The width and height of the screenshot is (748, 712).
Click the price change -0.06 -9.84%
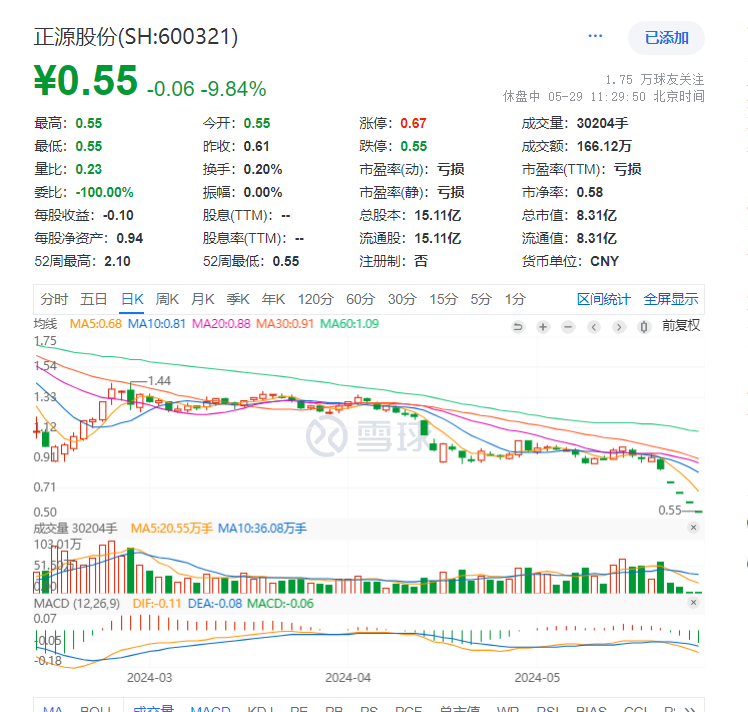207,89
